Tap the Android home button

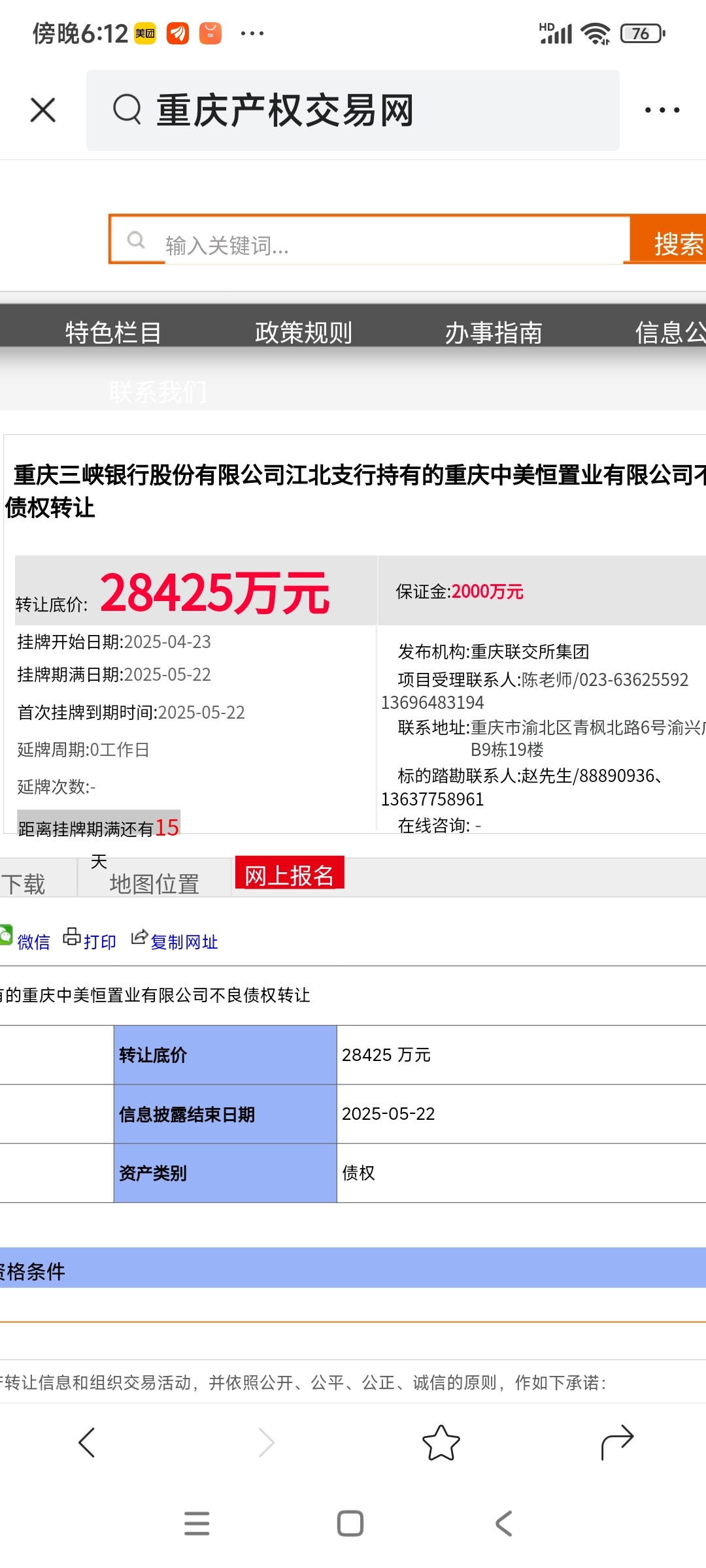pyautogui.click(x=350, y=1523)
